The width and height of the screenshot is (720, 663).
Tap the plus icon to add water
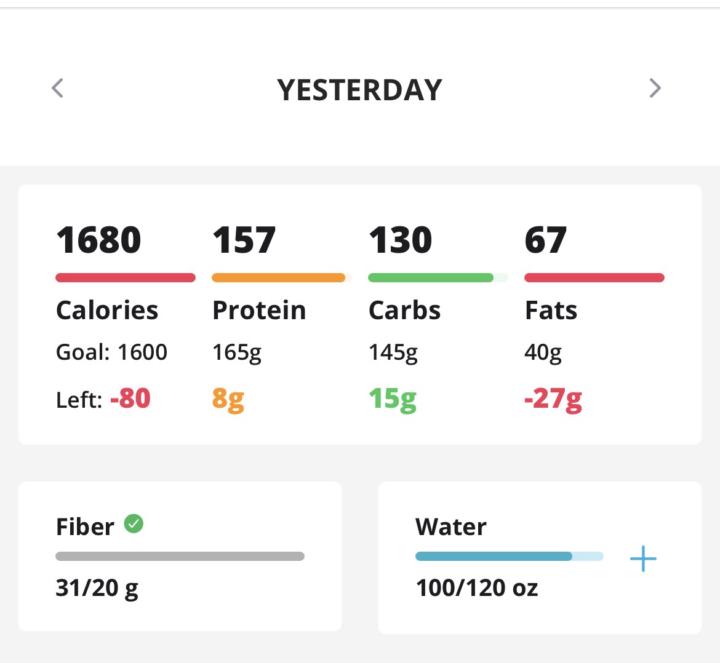643,559
